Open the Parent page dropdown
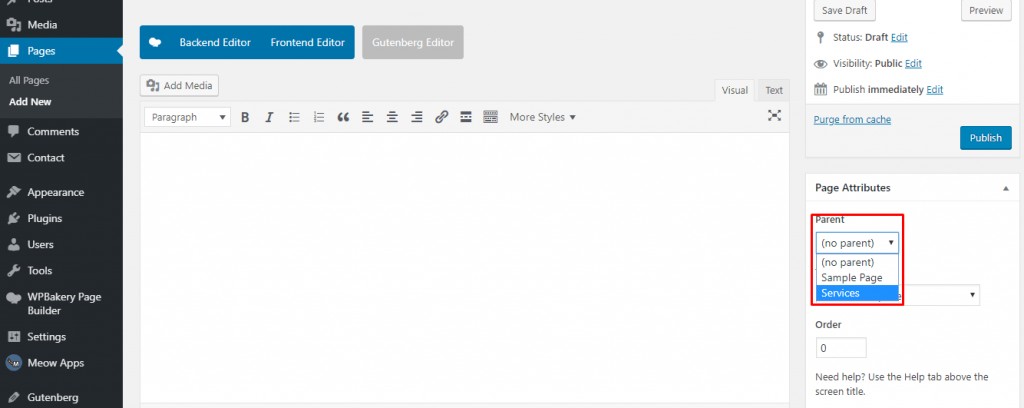 (x=857, y=243)
